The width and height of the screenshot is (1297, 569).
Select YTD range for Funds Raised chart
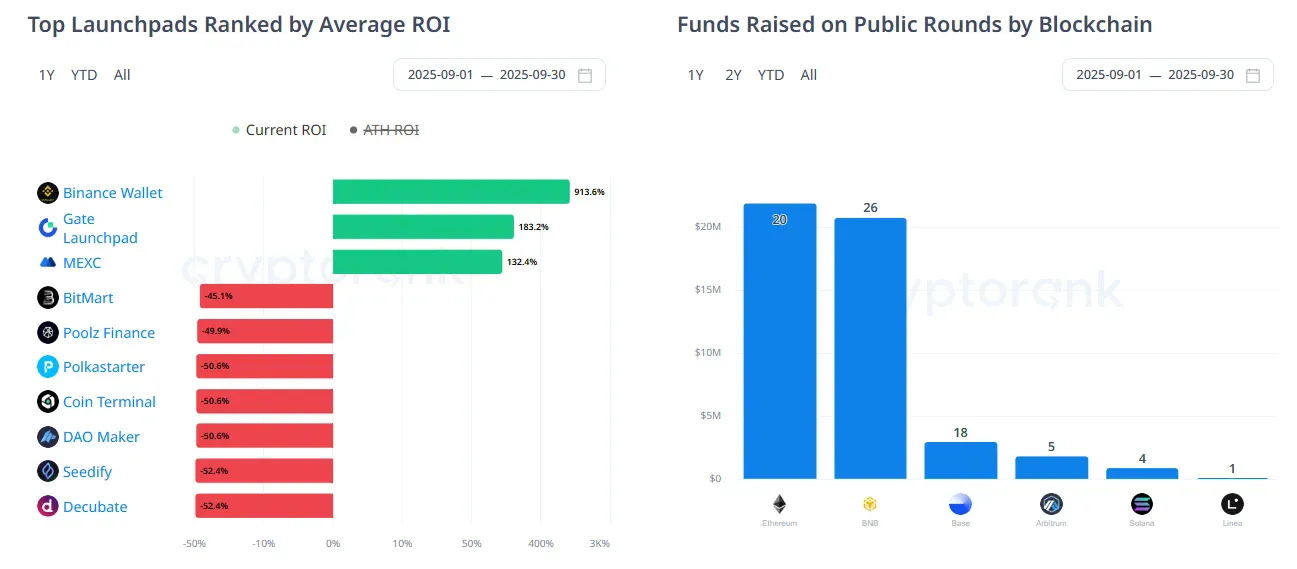[771, 75]
